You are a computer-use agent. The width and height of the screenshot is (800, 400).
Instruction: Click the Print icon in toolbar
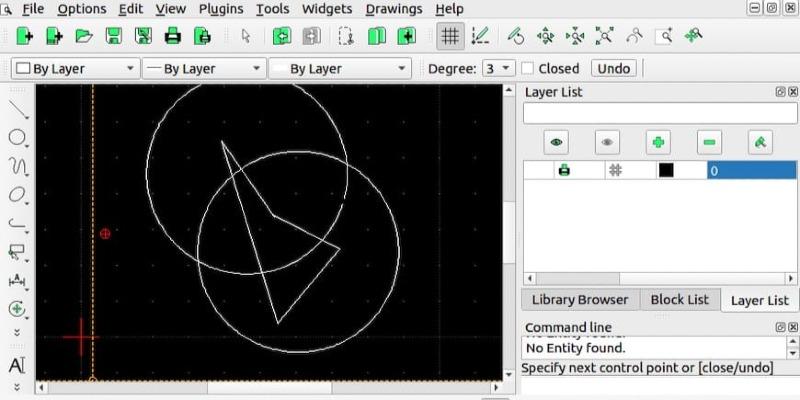pos(173,36)
